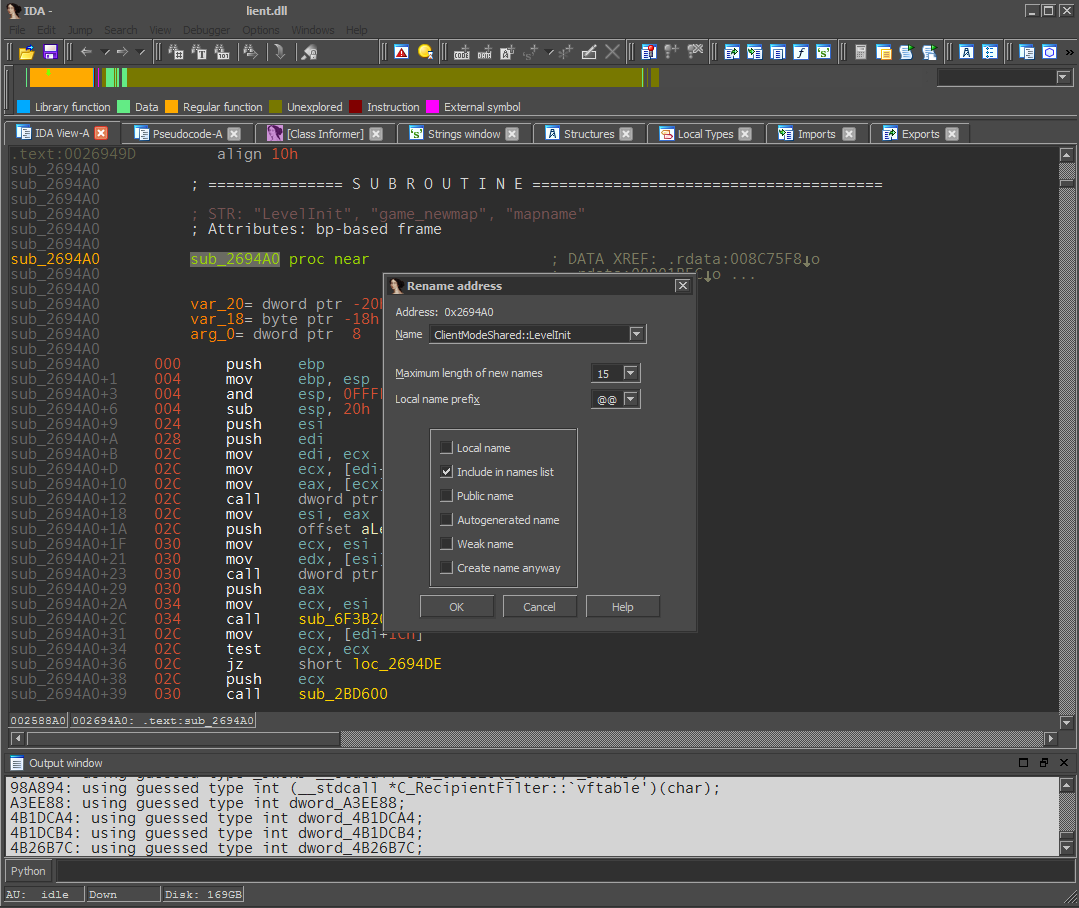Screen dimensions: 1079x908
Task: Jump back with the left arrow icon
Action: click(x=86, y=52)
